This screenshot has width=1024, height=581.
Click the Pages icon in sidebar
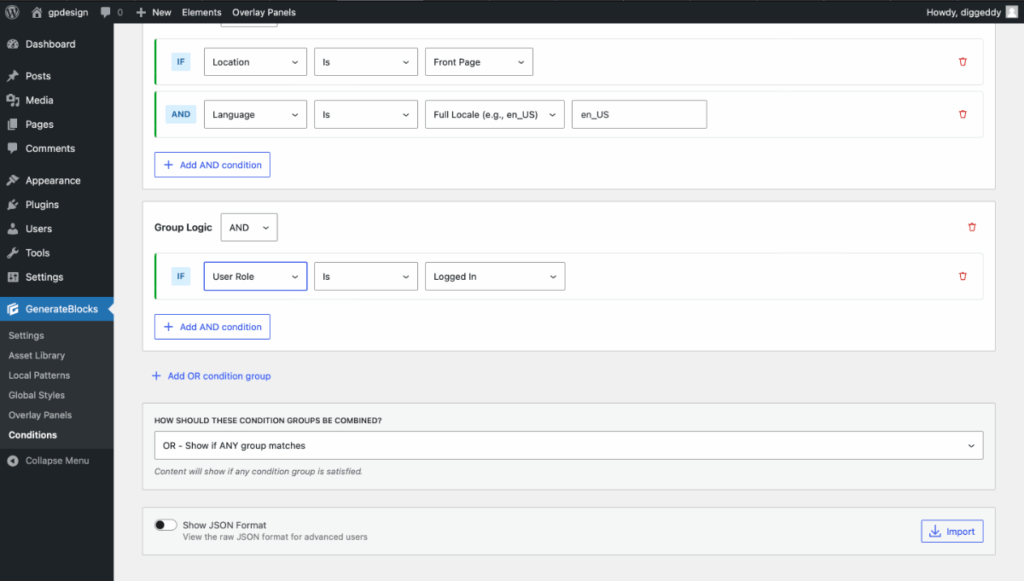point(12,124)
